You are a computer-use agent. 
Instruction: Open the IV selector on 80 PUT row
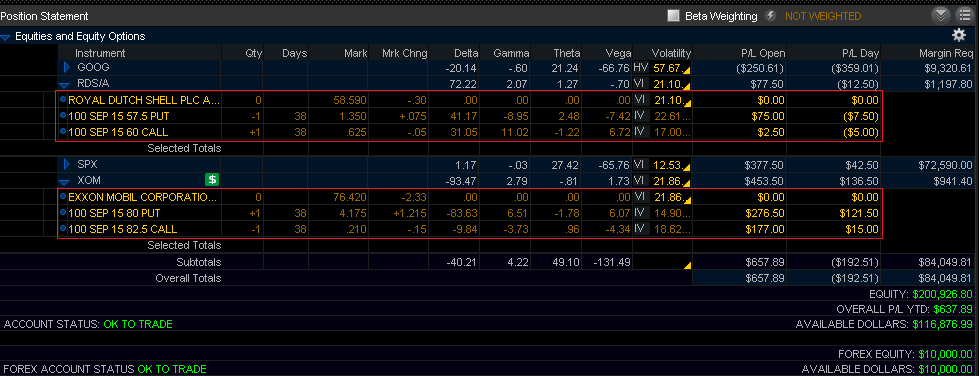click(x=641, y=213)
